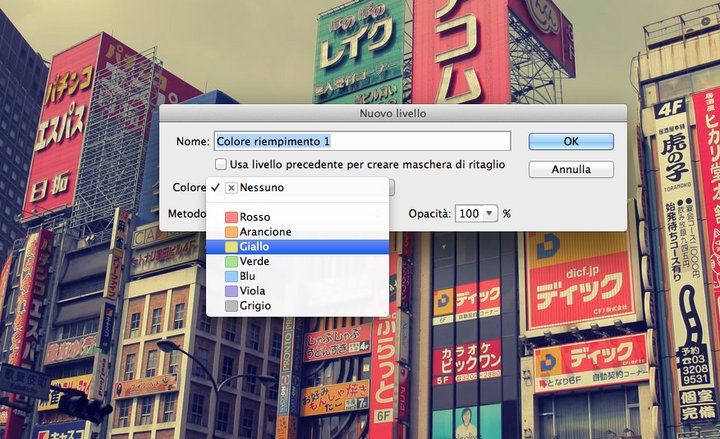Choose Blu from the color menu

click(x=298, y=276)
